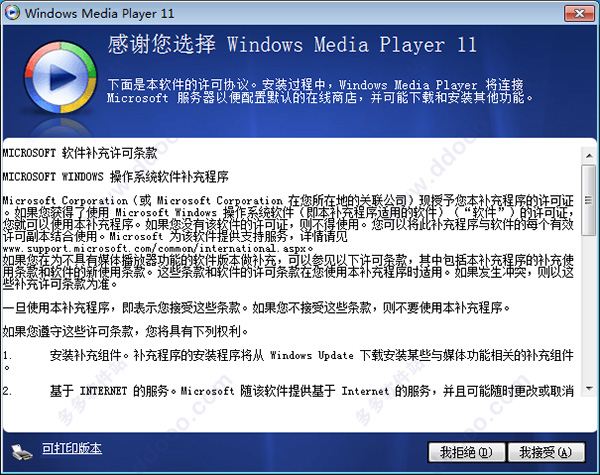Click item 2 基于 INTERNET 的服务 text
Viewport: 600px width, 475px height.
click(x=288, y=391)
